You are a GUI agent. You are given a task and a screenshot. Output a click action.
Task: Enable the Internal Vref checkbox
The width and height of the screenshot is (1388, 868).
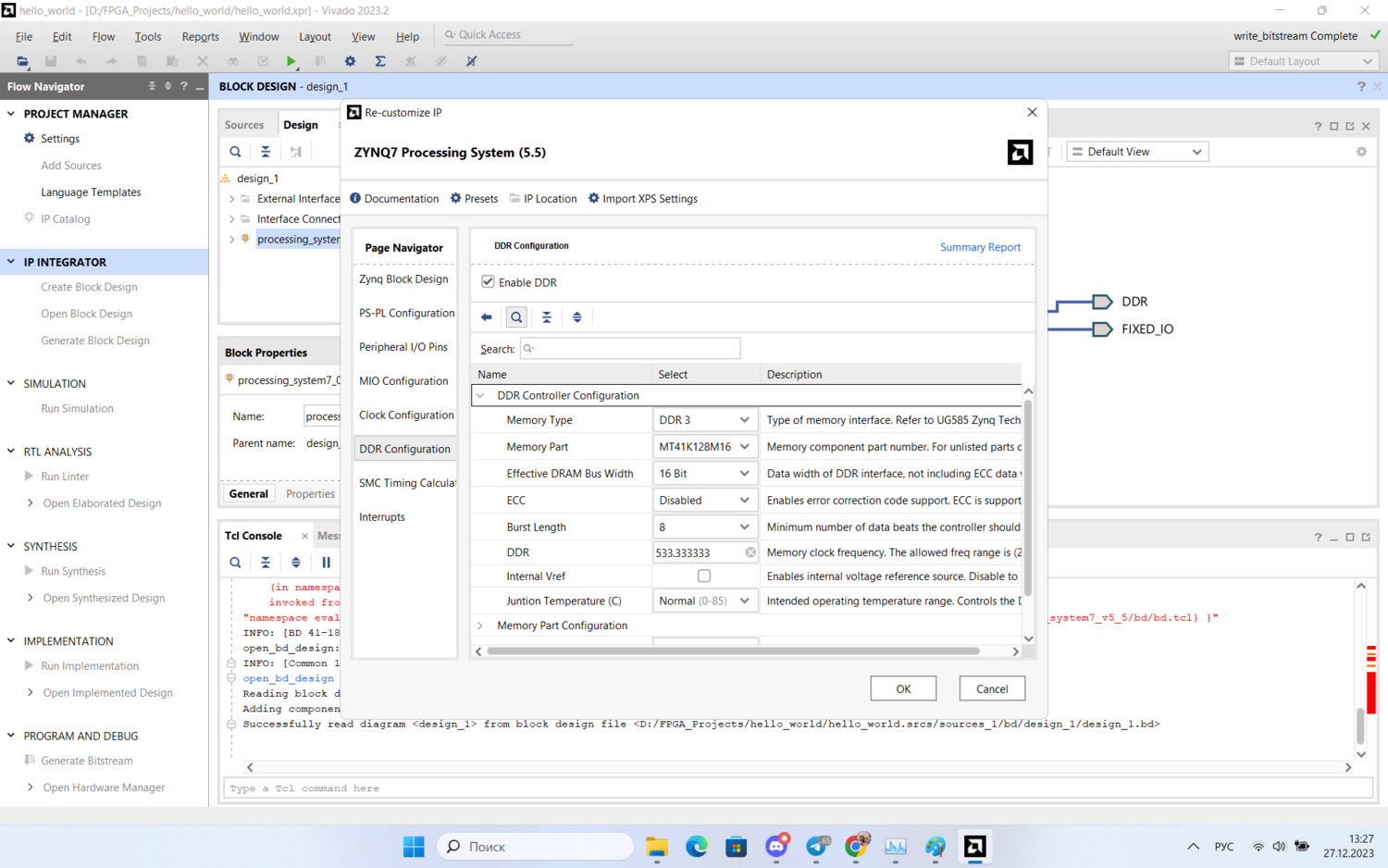click(704, 576)
